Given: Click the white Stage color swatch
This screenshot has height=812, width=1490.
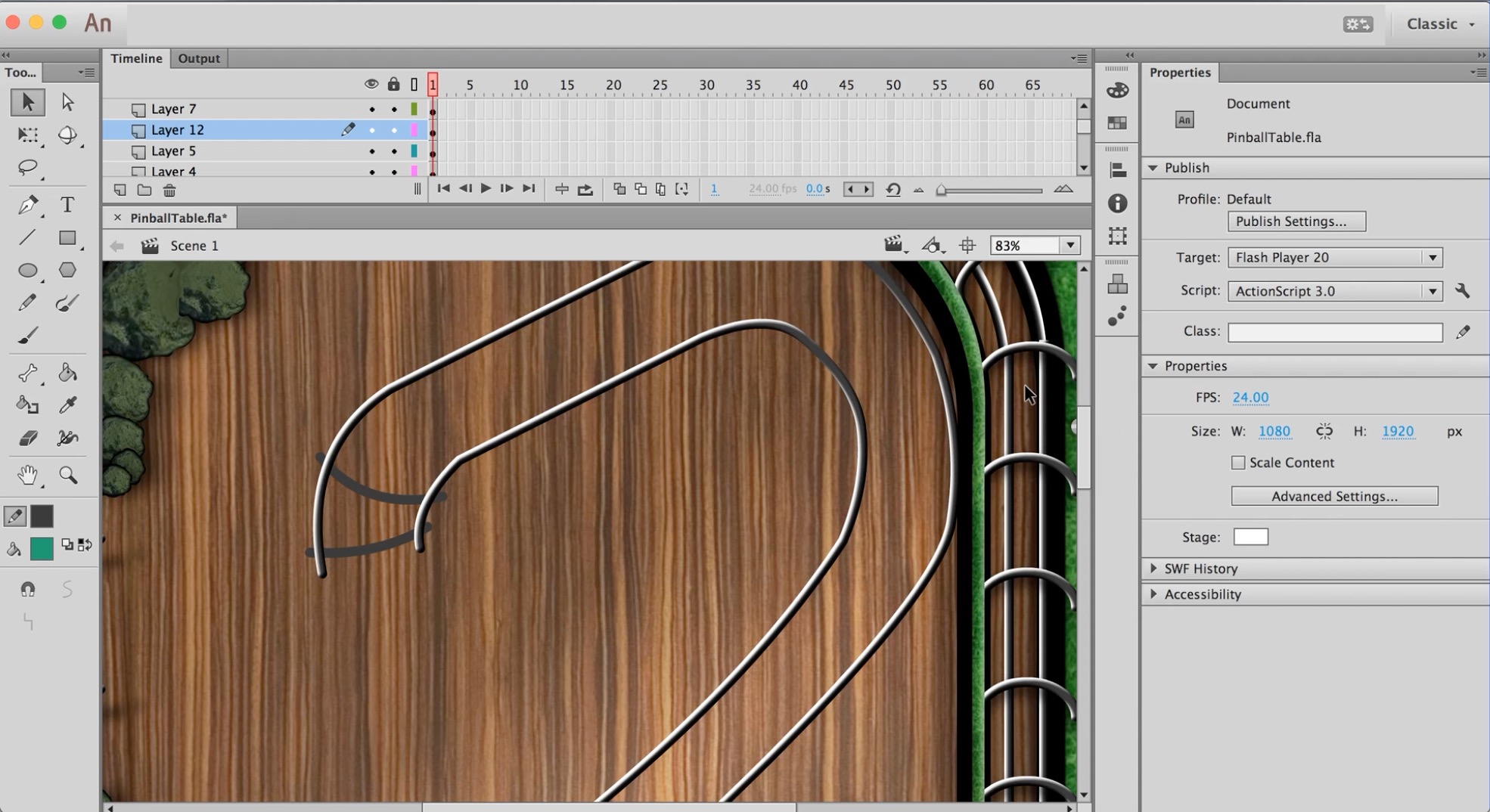Looking at the screenshot, I should [1250, 537].
